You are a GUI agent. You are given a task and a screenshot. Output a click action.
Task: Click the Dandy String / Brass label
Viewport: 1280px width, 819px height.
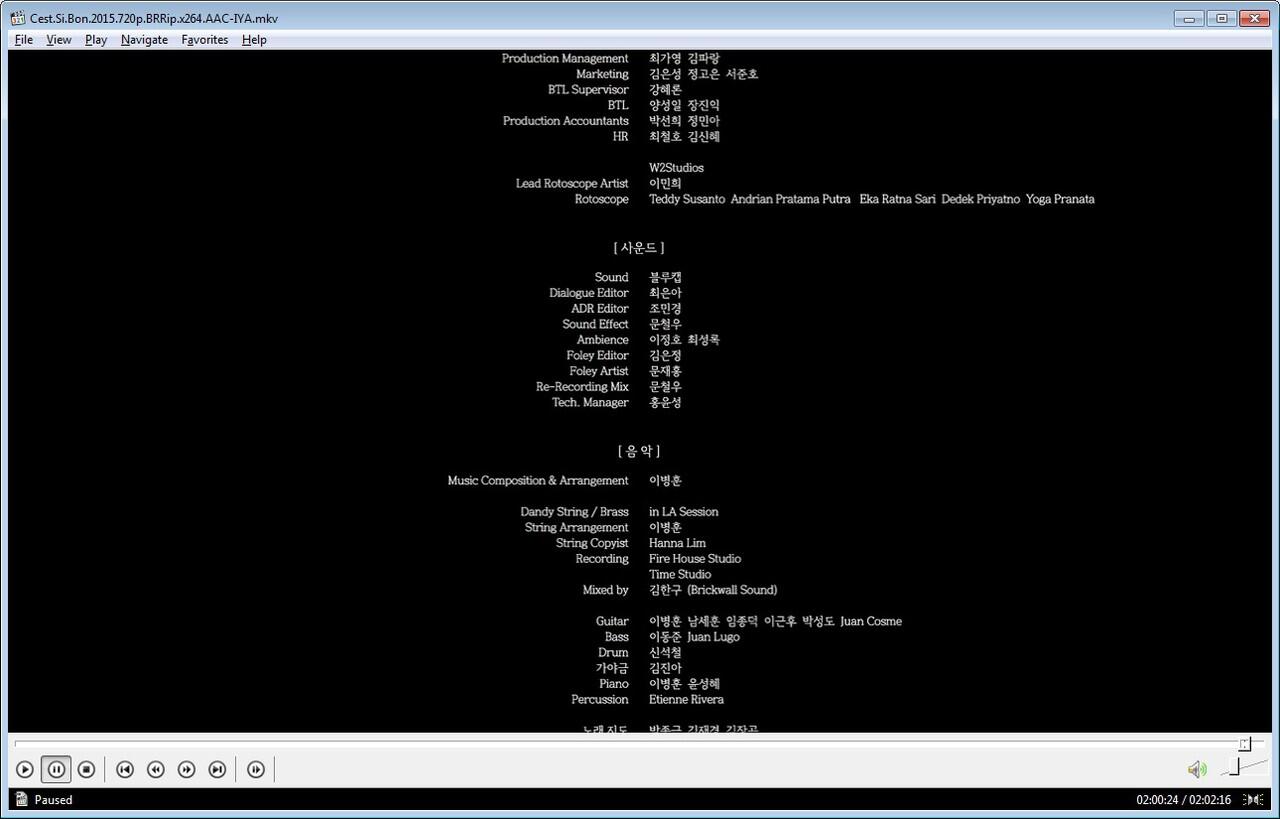pyautogui.click(x=574, y=512)
